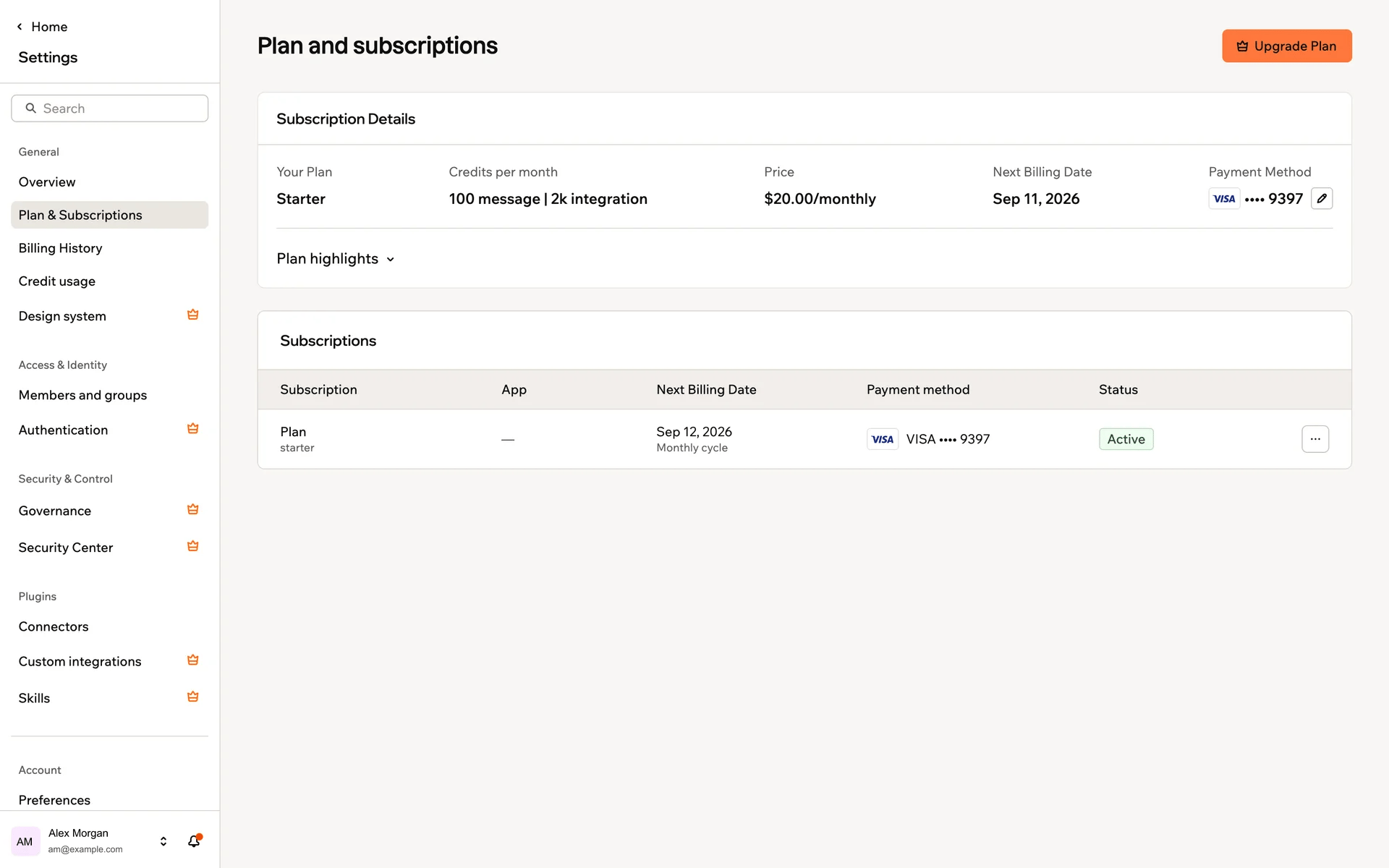
Task: Open the three-dot menu for Plan subscription
Action: pos(1315,439)
